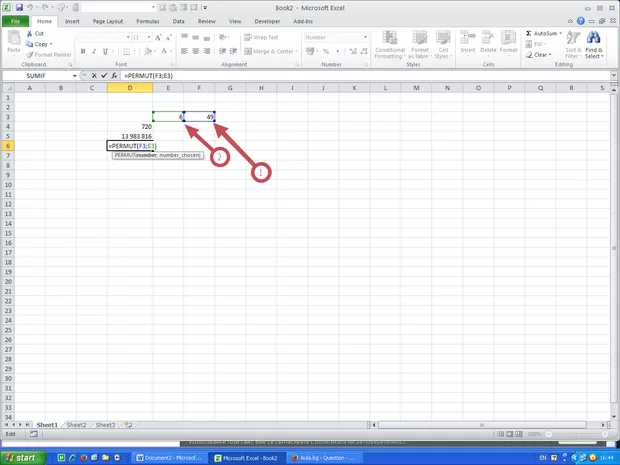620x465 pixels.
Task: Click the Windows start button
Action: point(23,458)
